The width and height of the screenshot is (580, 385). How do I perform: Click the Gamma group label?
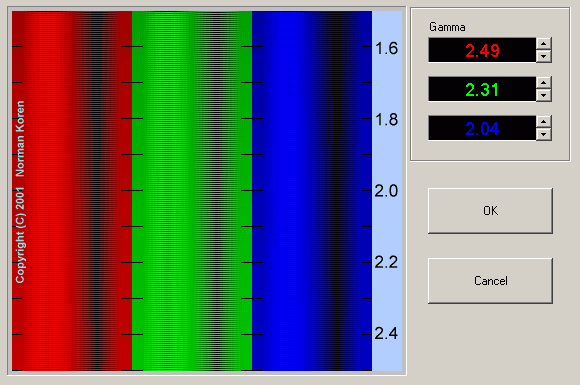[447, 27]
